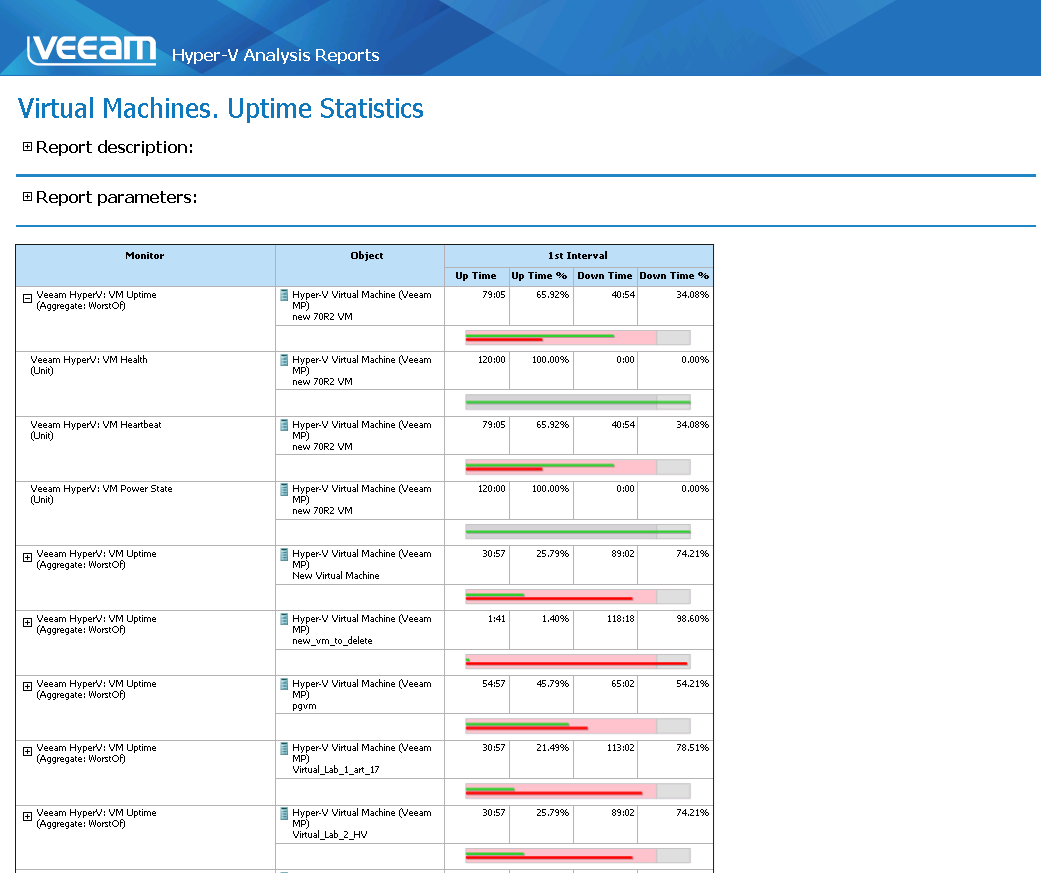Click the 98.60% down time value
This screenshot has height=873, width=1041.
(692, 619)
